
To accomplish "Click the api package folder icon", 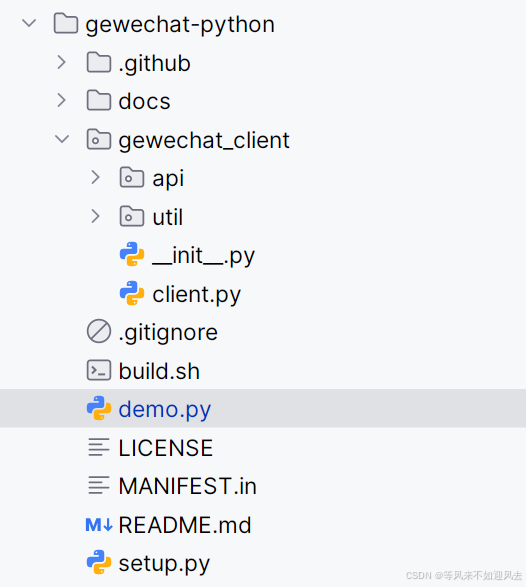I will click(x=132, y=177).
